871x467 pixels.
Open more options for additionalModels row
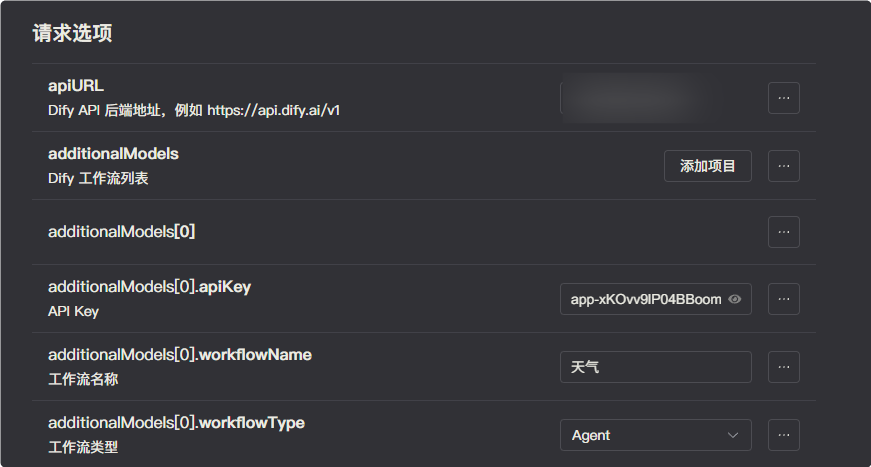coord(784,165)
